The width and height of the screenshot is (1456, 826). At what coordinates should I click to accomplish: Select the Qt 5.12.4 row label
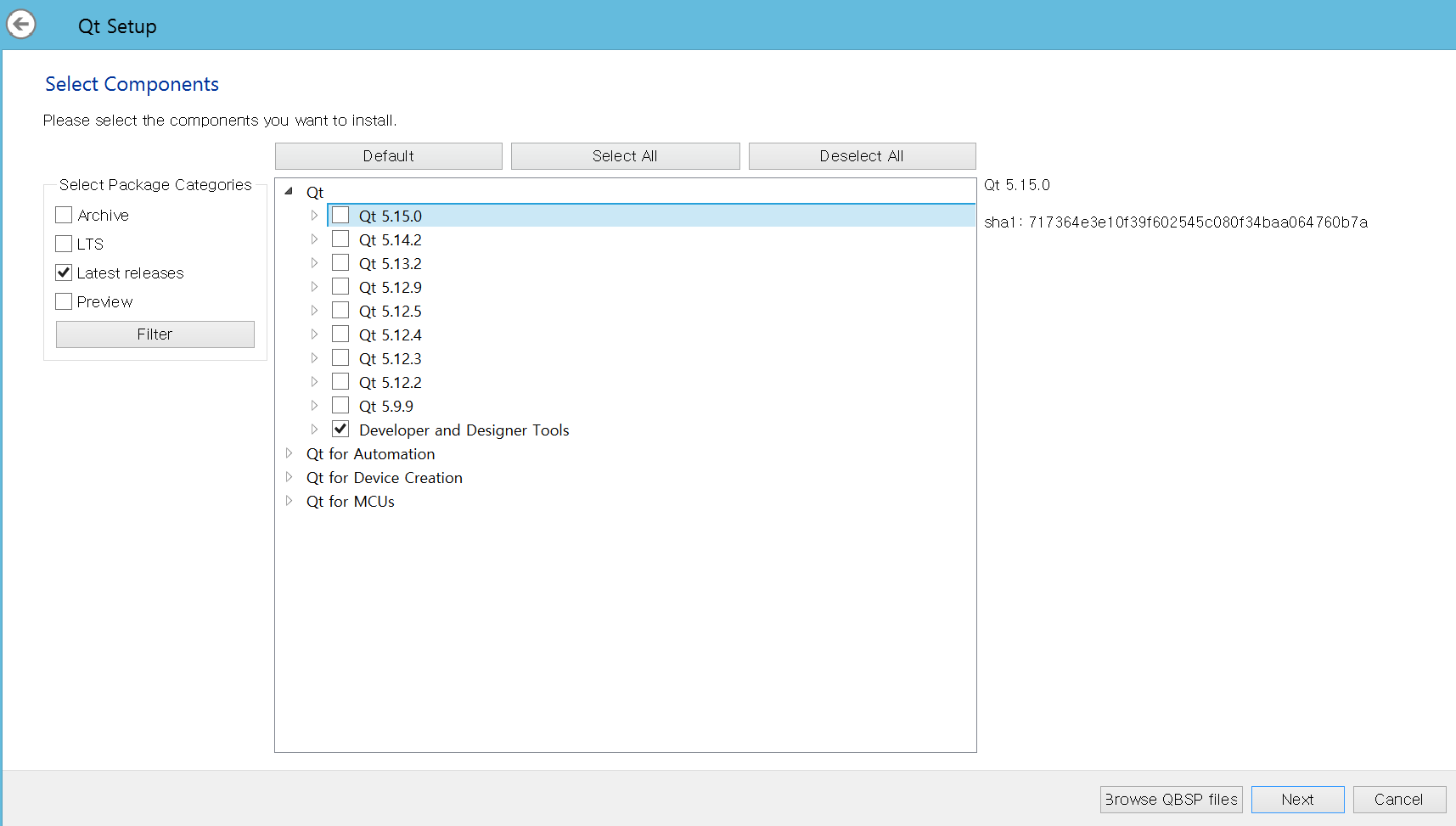(x=391, y=335)
